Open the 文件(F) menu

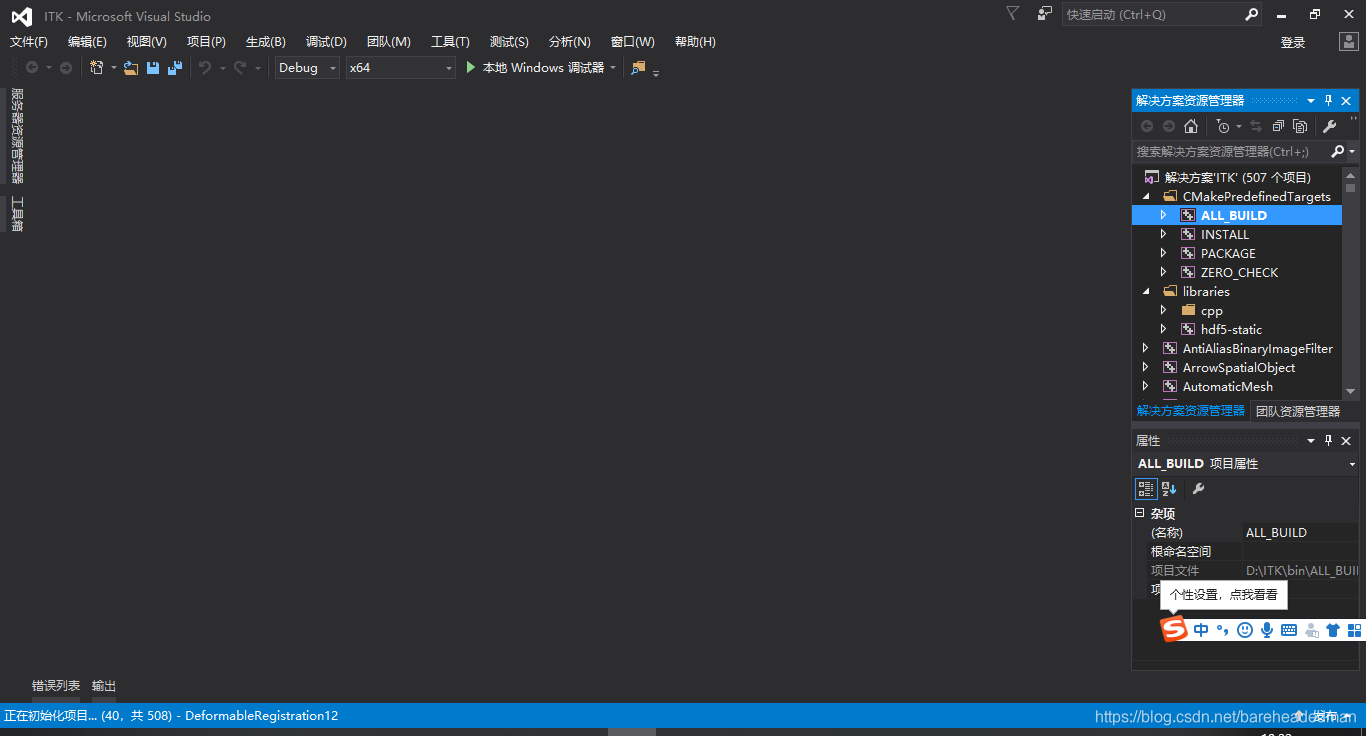coord(29,42)
